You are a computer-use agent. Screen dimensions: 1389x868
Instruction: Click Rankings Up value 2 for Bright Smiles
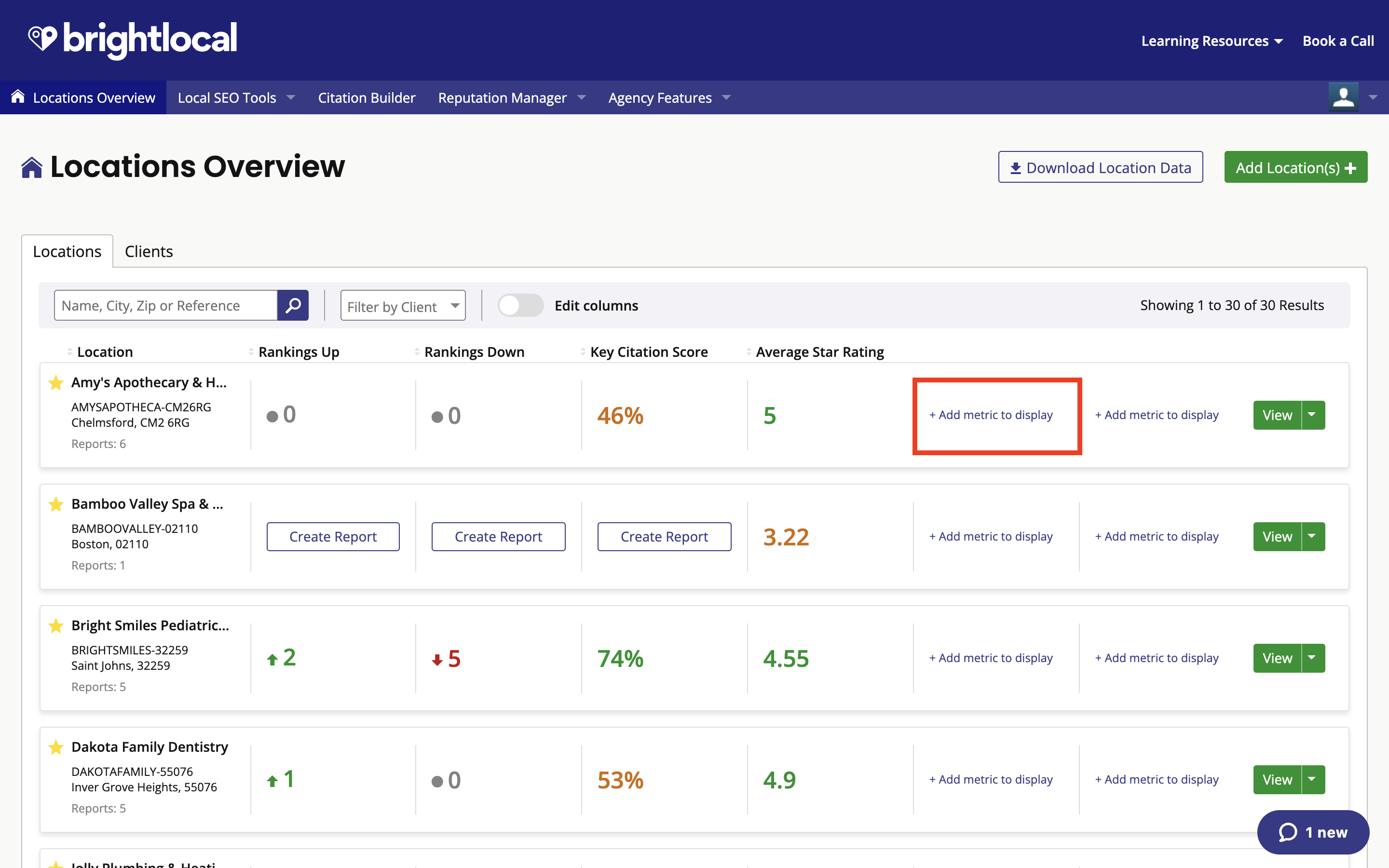(x=282, y=658)
